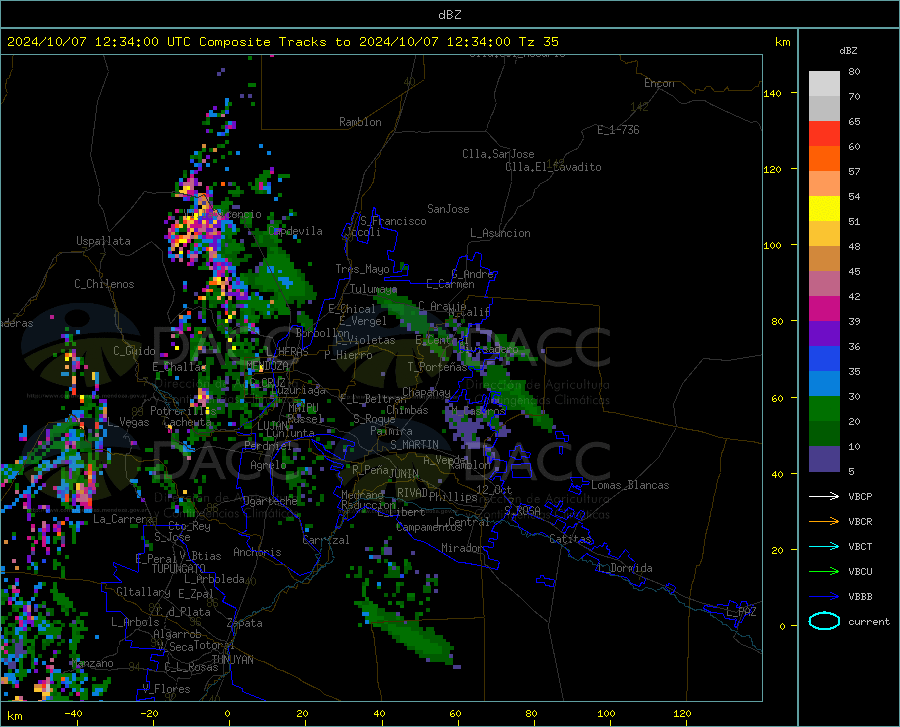The image size is (900, 727).
Task: Select the magenta 39 dBZ color swatch
Action: pos(824,309)
